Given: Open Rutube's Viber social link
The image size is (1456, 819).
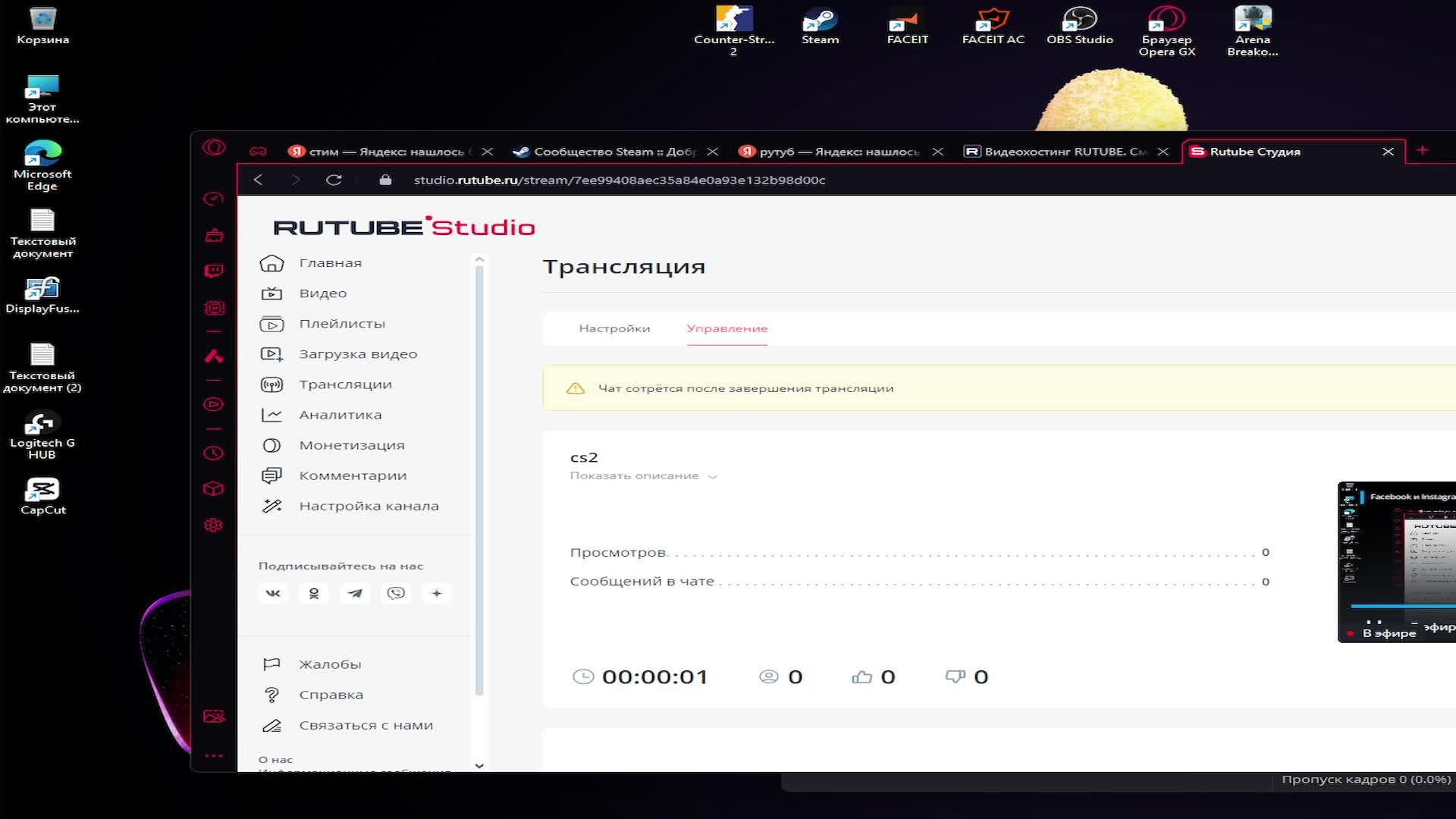Looking at the screenshot, I should click(x=396, y=593).
